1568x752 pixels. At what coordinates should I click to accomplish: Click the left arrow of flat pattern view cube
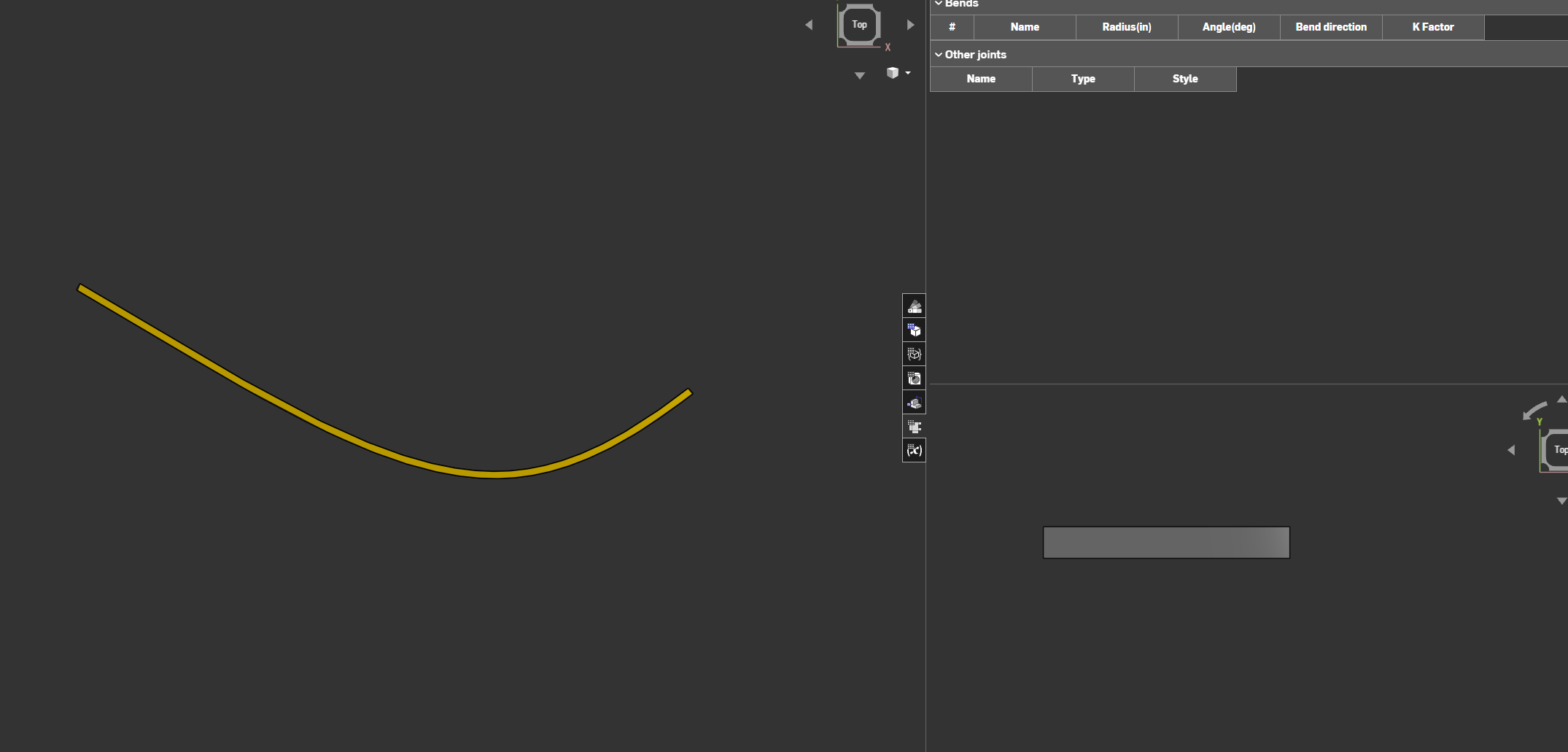pyautogui.click(x=1511, y=450)
